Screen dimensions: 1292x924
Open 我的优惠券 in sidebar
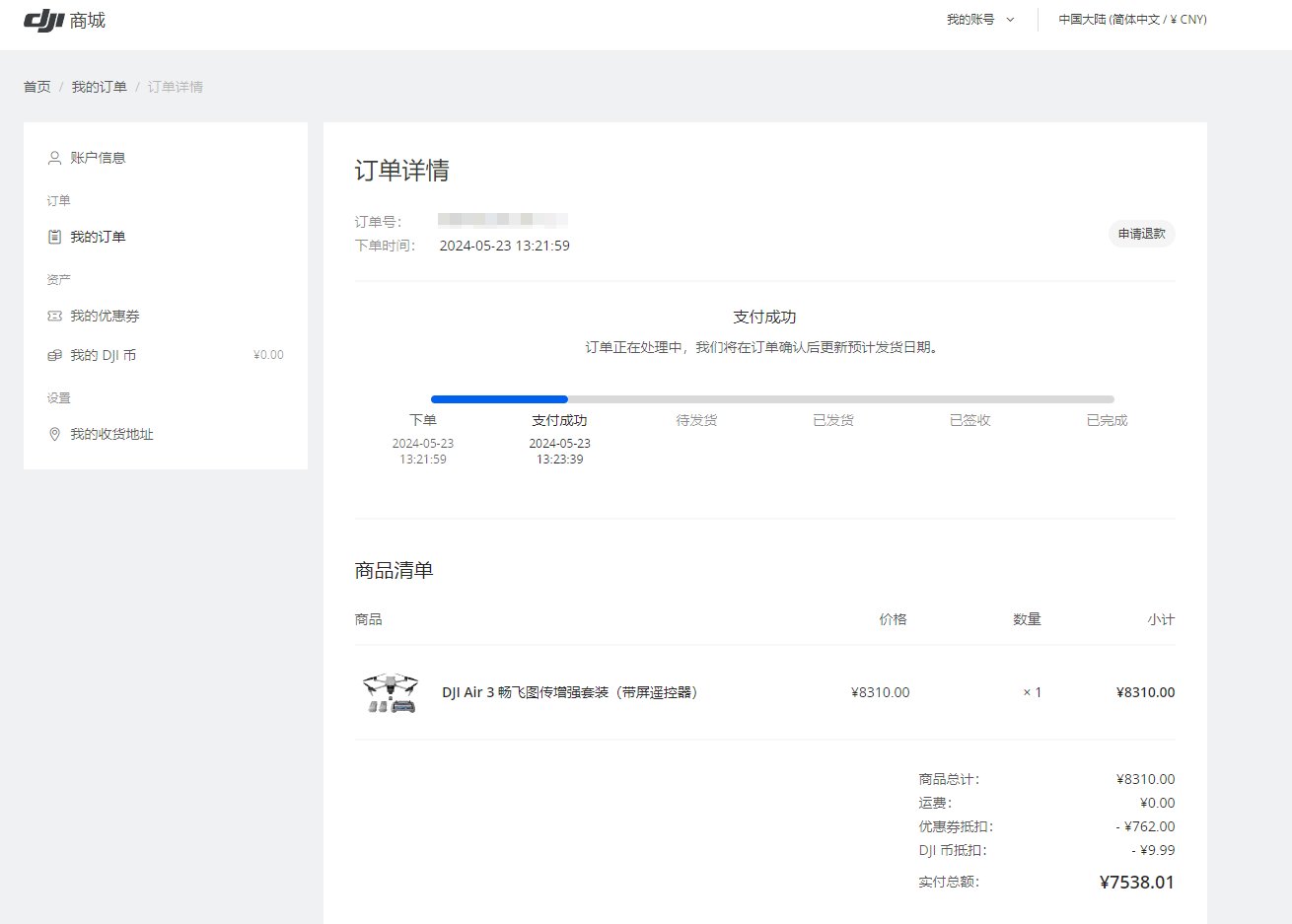pos(105,316)
